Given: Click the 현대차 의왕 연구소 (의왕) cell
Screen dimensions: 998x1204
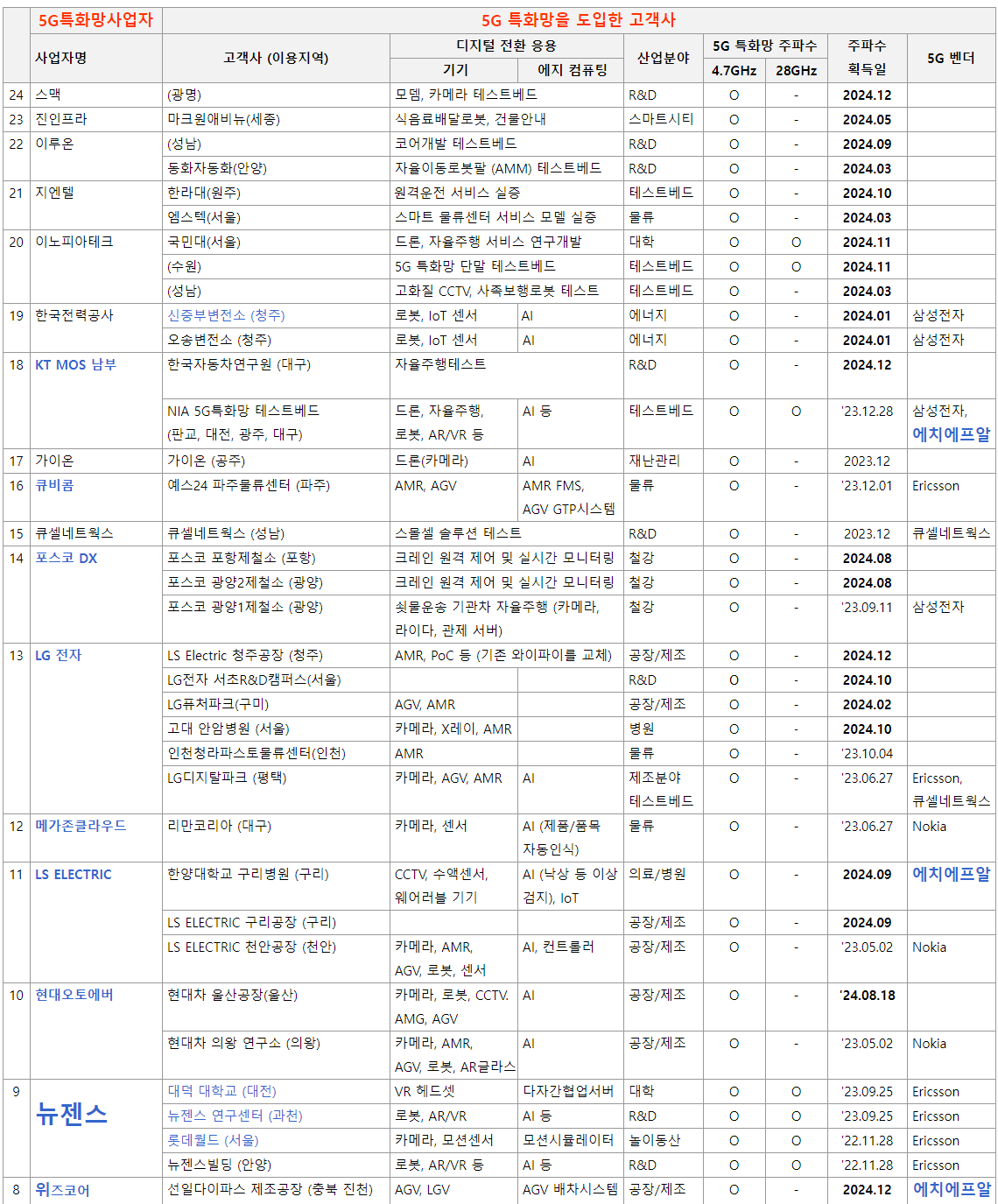Looking at the screenshot, I should pos(276,1055).
